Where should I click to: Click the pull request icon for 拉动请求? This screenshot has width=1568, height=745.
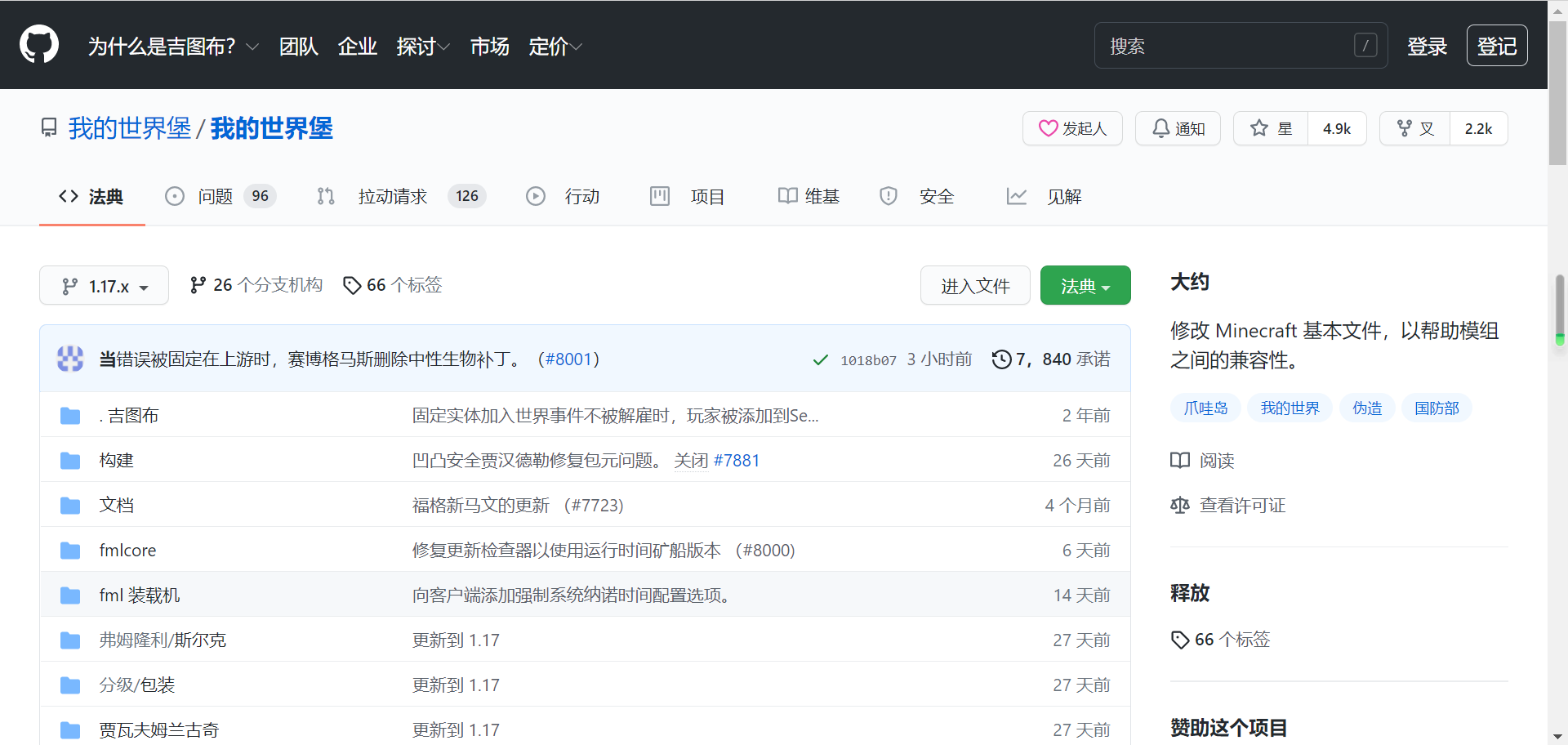pos(326,196)
